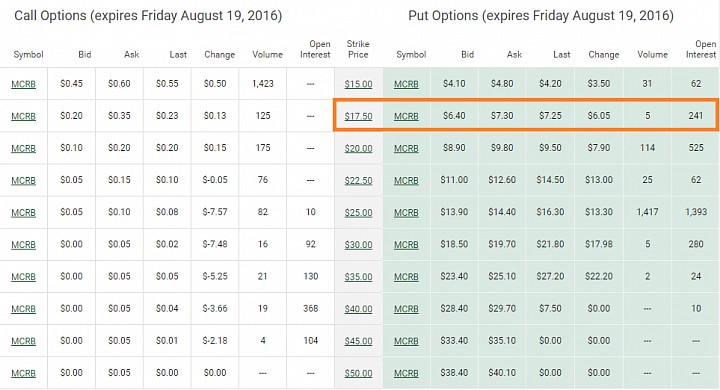Select put bid $6.40 in highlighted row
The width and height of the screenshot is (720, 390).
454,116
